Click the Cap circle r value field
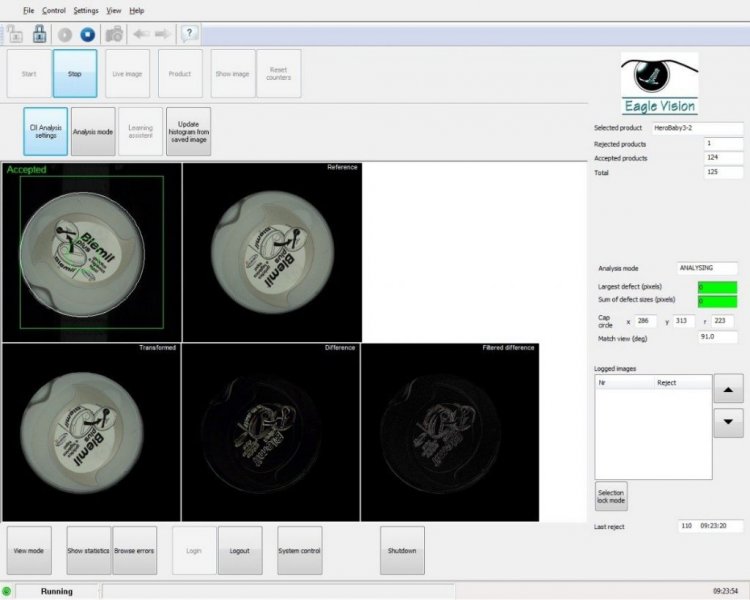This screenshot has height=600, width=750. pyautogui.click(x=722, y=321)
